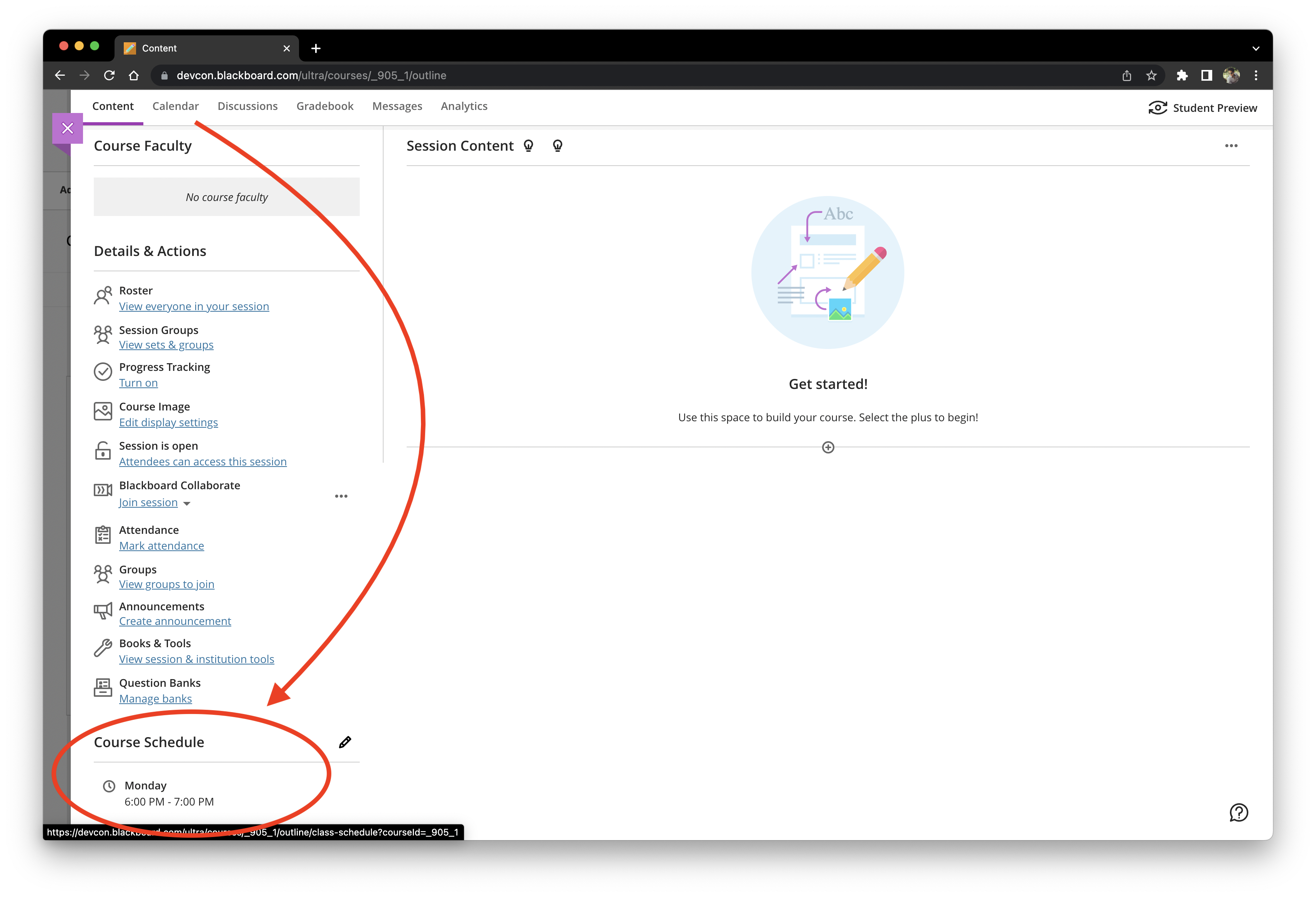Open the Messages tab

coord(397,106)
